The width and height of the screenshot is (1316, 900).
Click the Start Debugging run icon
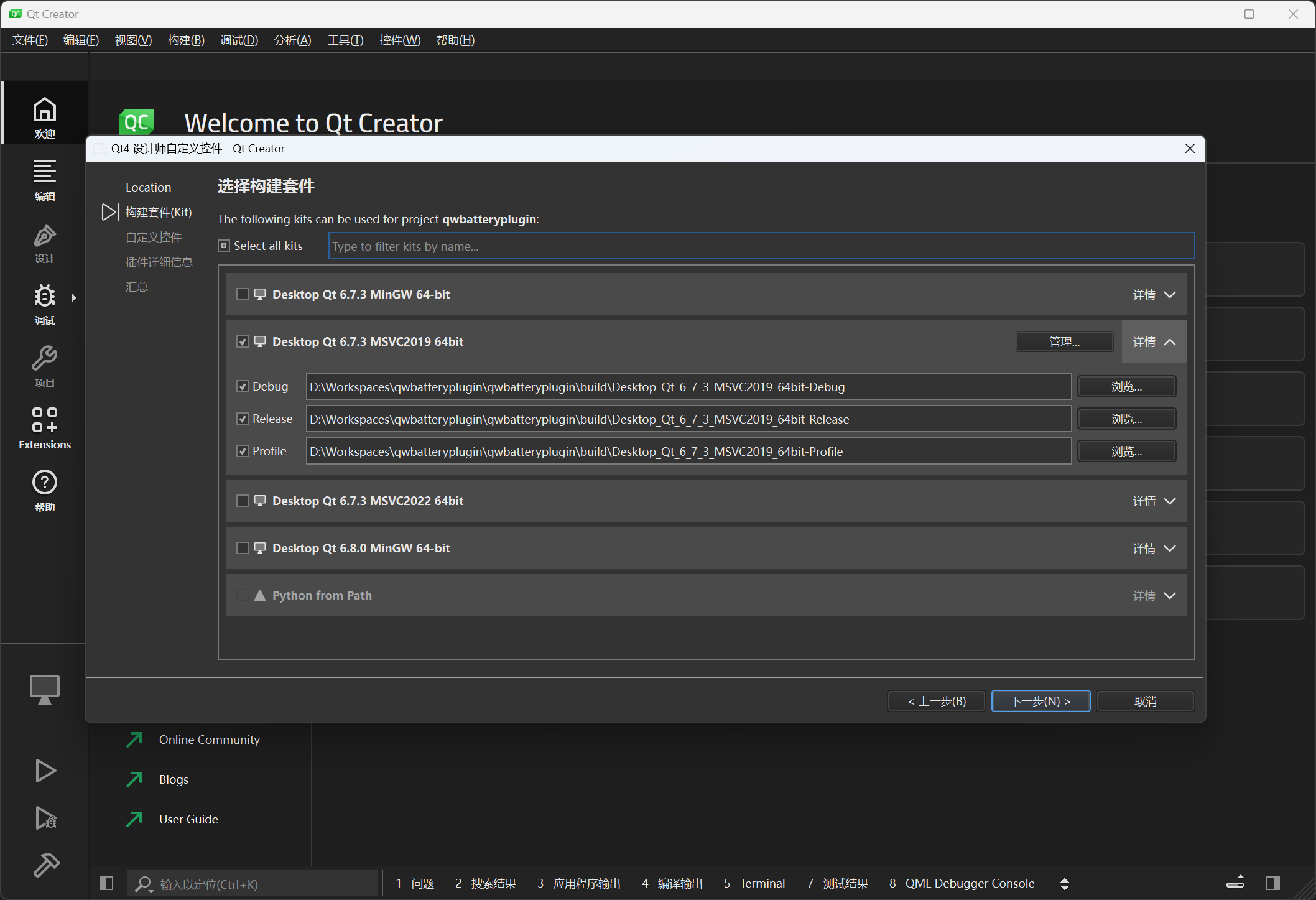point(45,818)
